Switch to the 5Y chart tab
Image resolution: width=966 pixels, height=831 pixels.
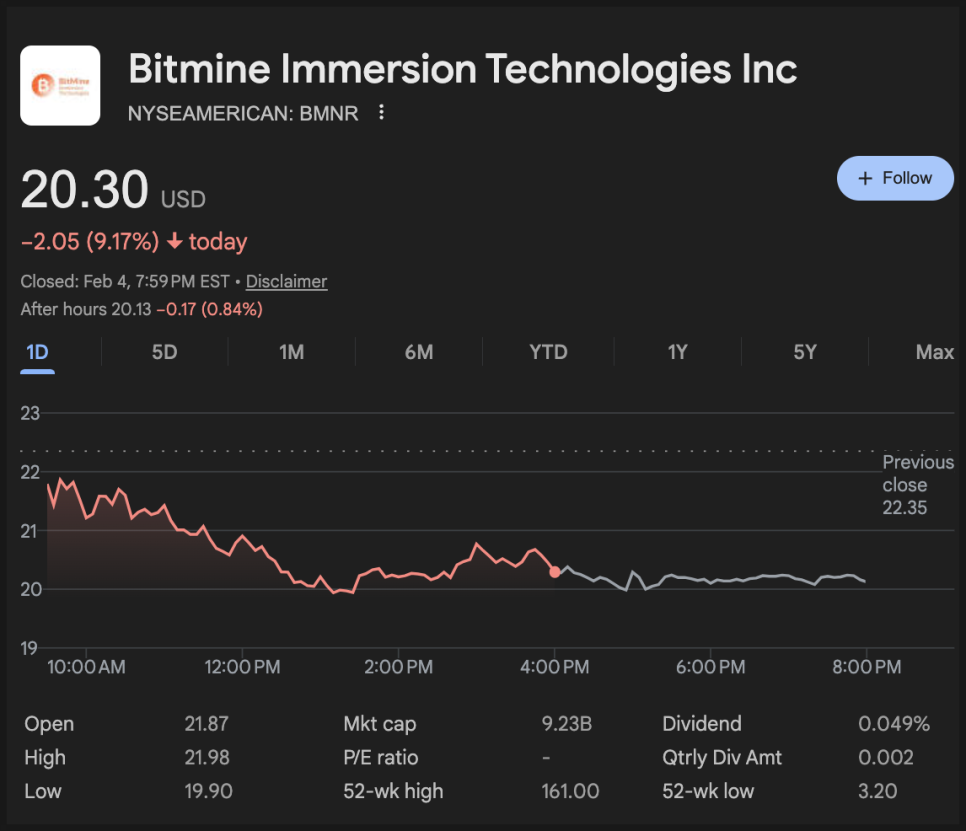(x=805, y=352)
